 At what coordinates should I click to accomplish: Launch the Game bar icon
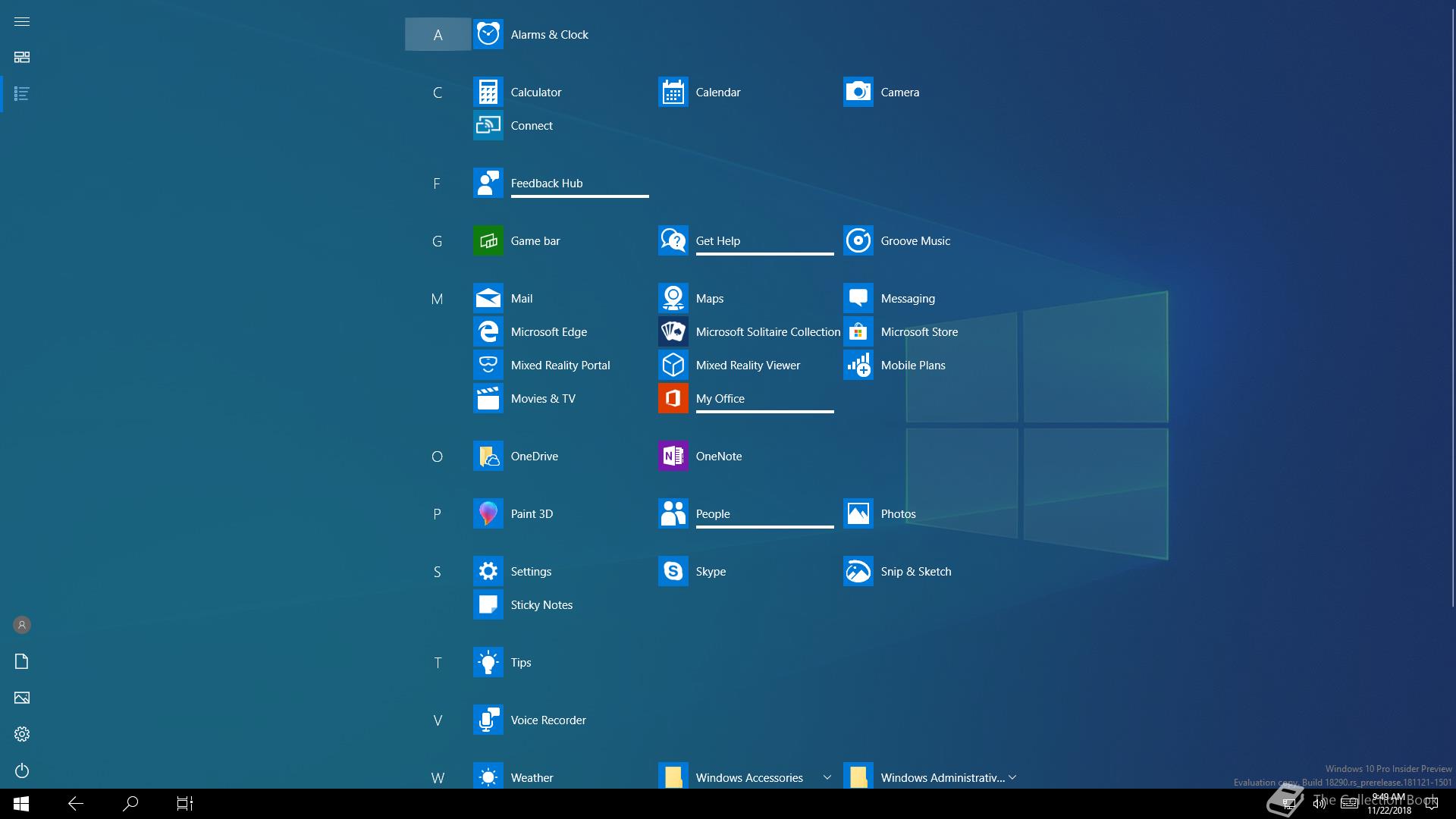click(x=488, y=241)
